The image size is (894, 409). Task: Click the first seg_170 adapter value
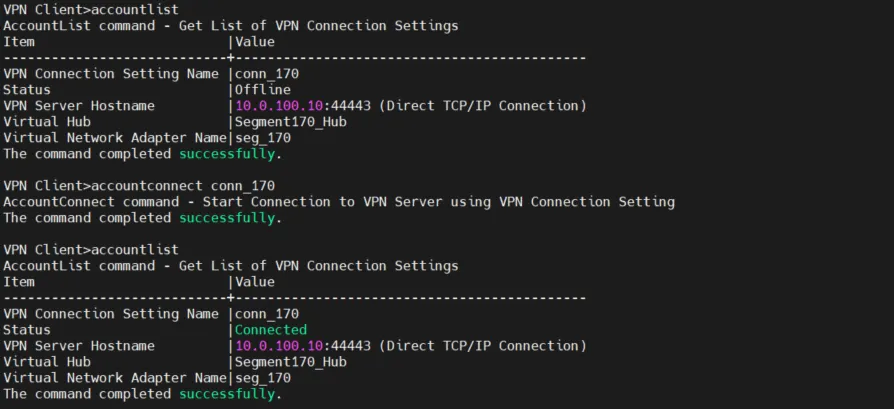(x=262, y=138)
